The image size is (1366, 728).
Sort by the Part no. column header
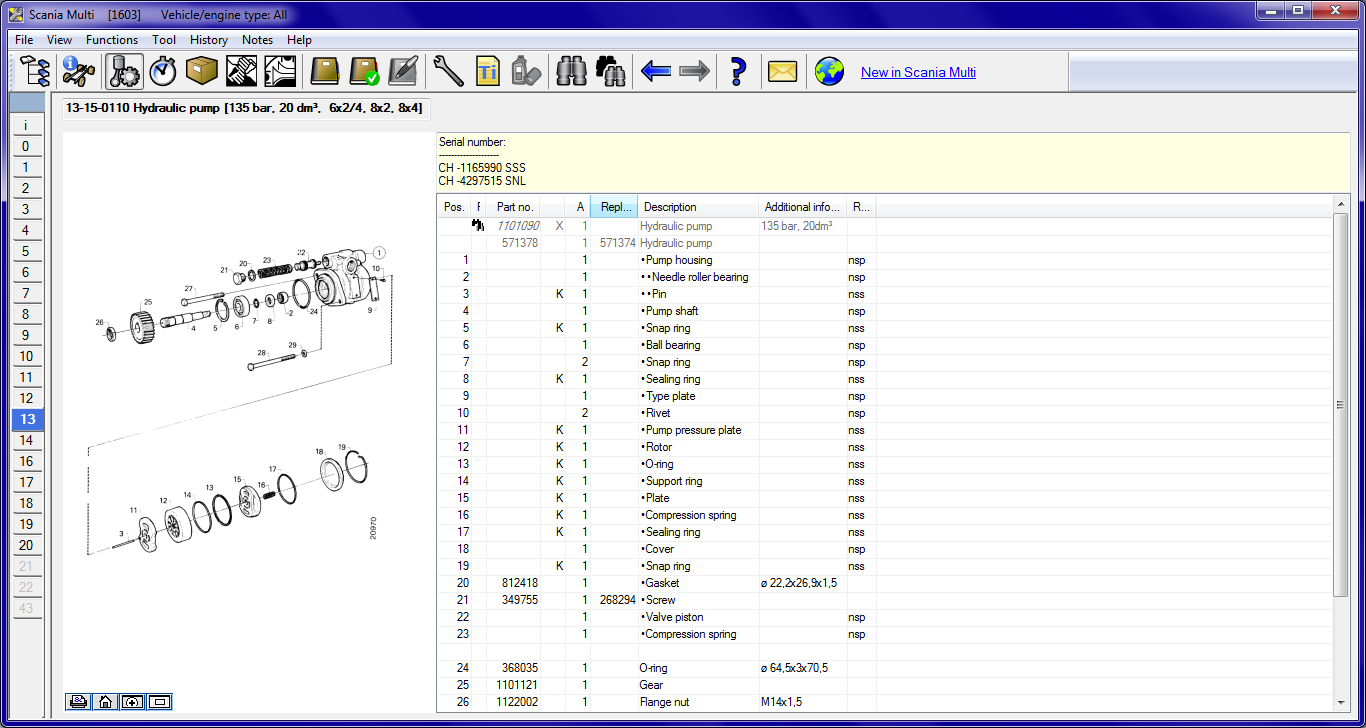tap(516, 207)
